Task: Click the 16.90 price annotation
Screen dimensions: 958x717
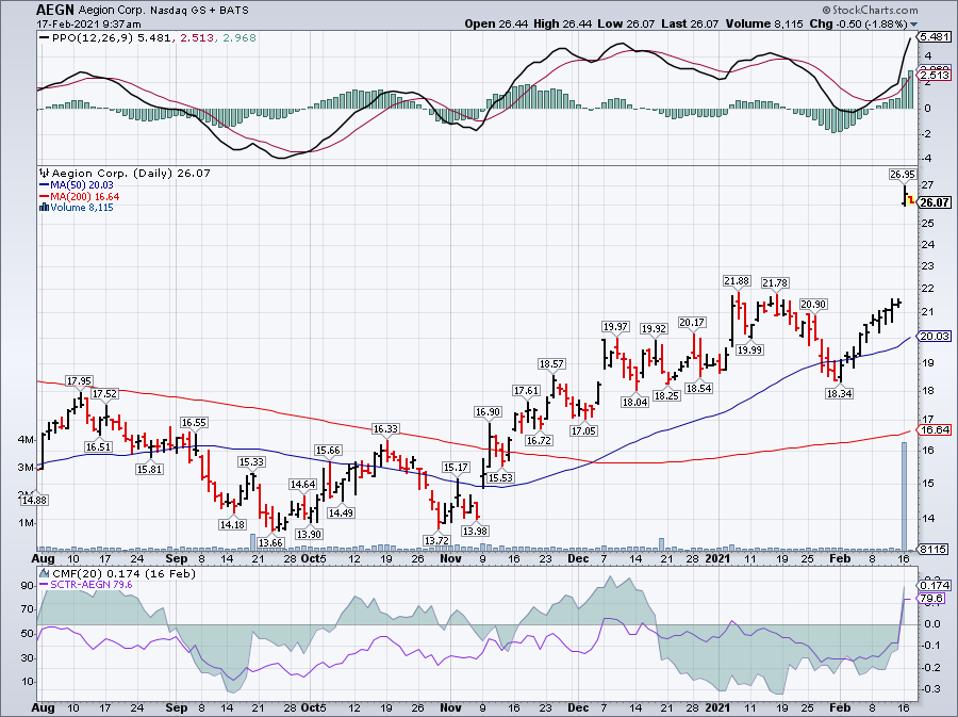Action: point(488,412)
